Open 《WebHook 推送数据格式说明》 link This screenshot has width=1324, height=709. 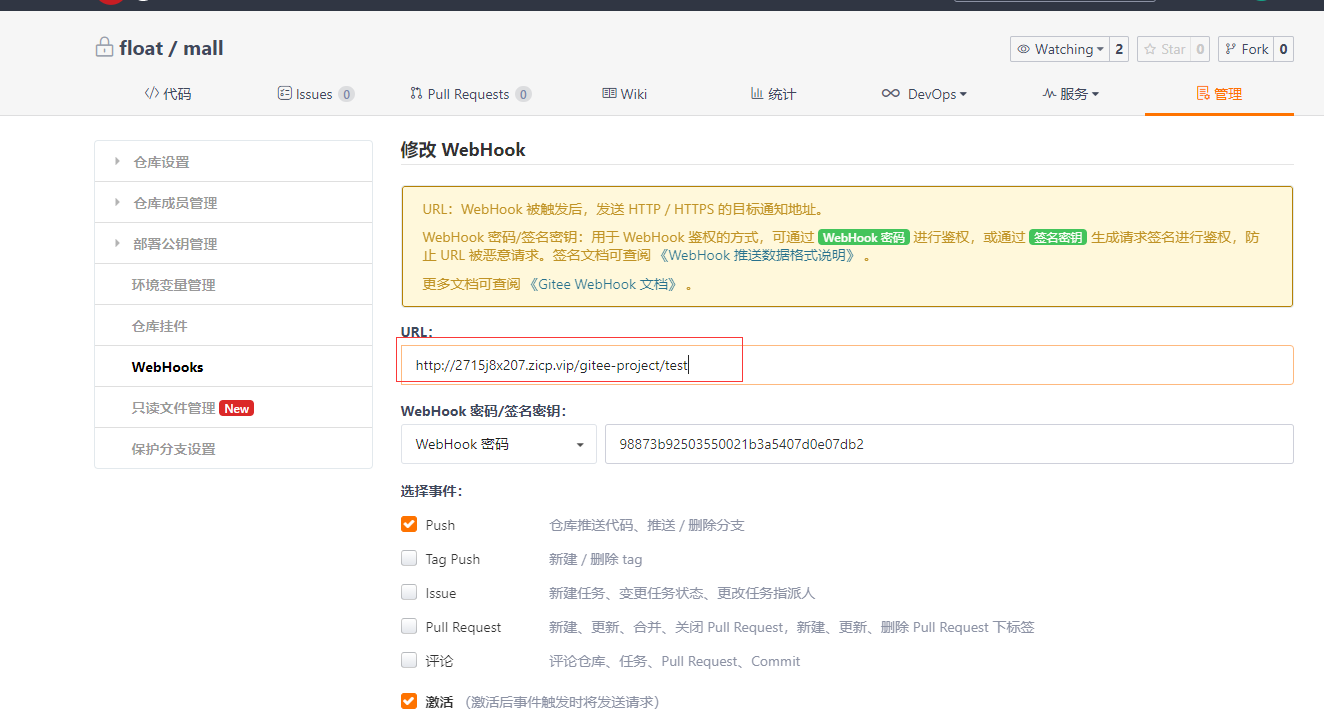click(x=759, y=255)
